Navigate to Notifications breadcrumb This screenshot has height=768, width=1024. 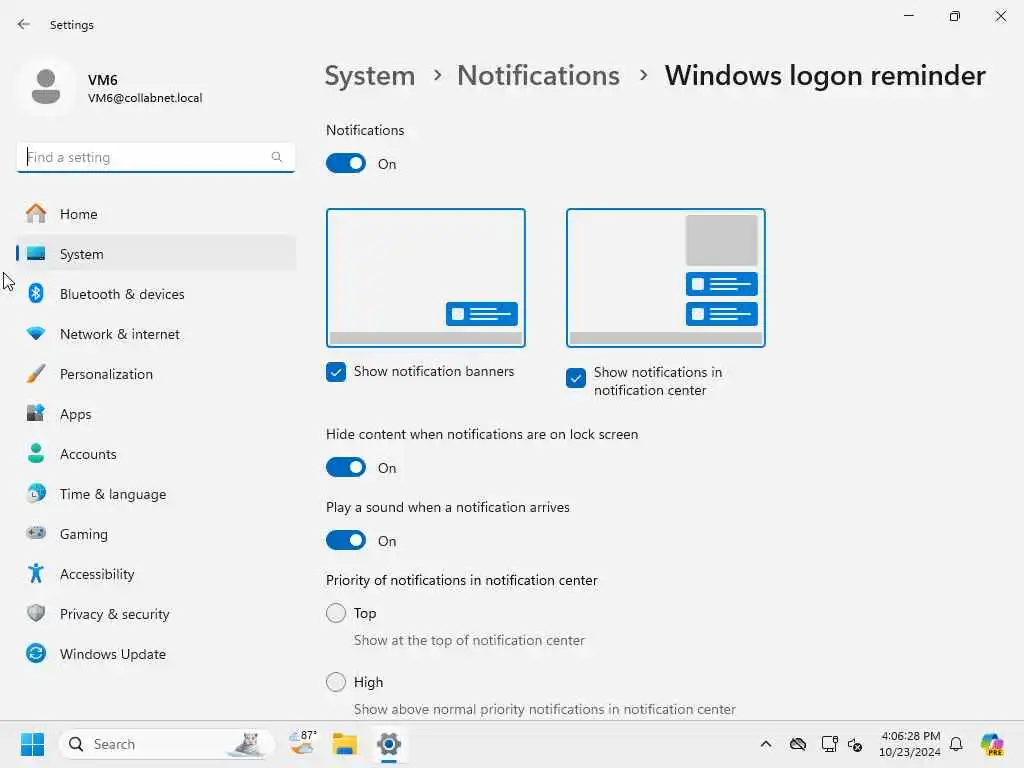(x=538, y=76)
